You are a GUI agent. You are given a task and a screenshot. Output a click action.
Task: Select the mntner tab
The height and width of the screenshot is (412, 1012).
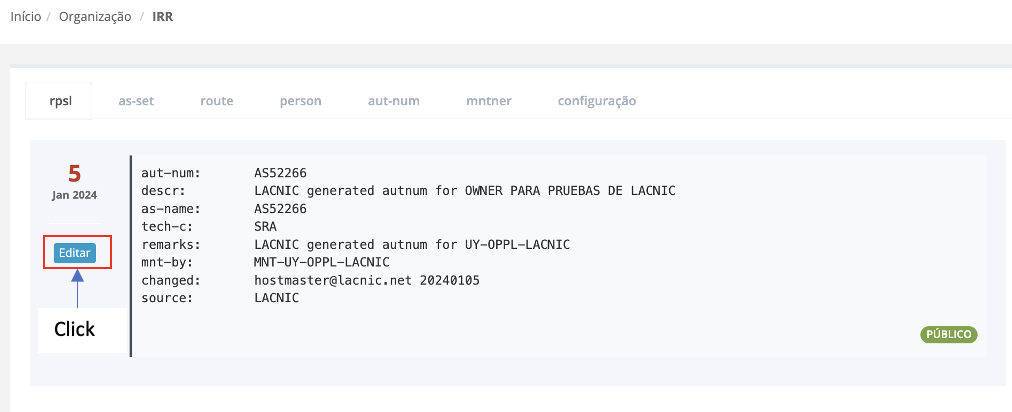coord(488,101)
